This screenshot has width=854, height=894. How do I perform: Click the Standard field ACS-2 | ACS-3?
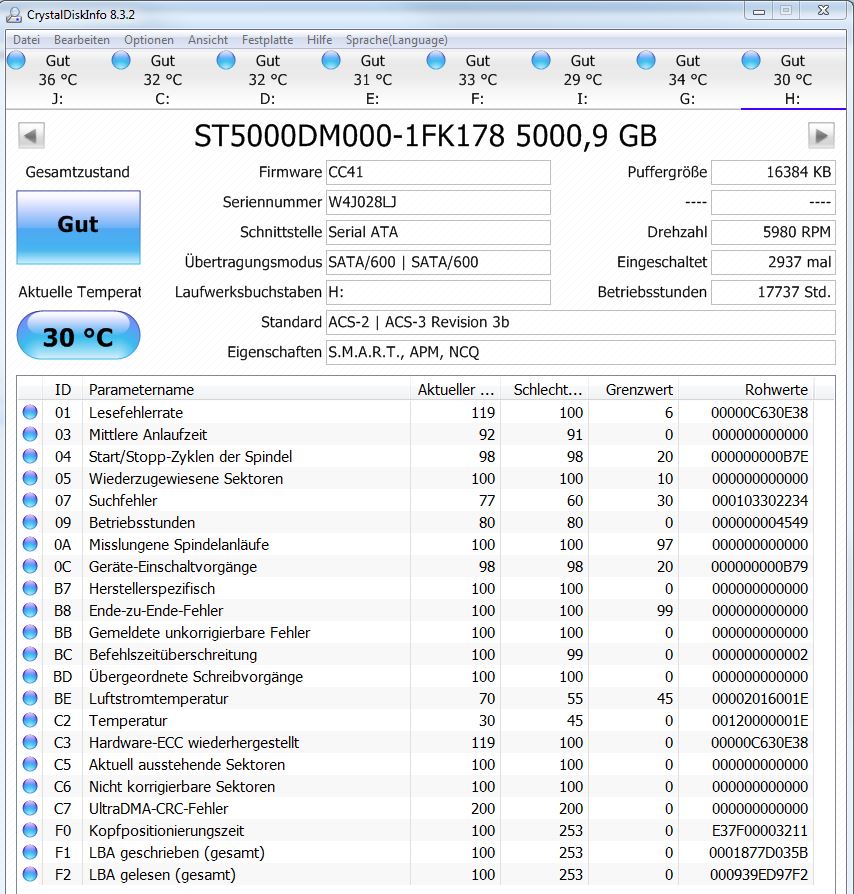(580, 323)
